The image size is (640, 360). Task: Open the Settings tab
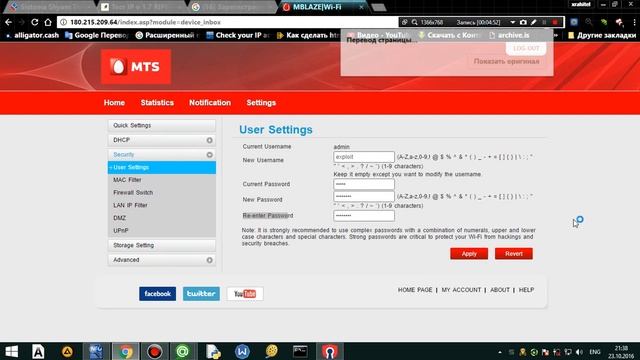[x=261, y=103]
